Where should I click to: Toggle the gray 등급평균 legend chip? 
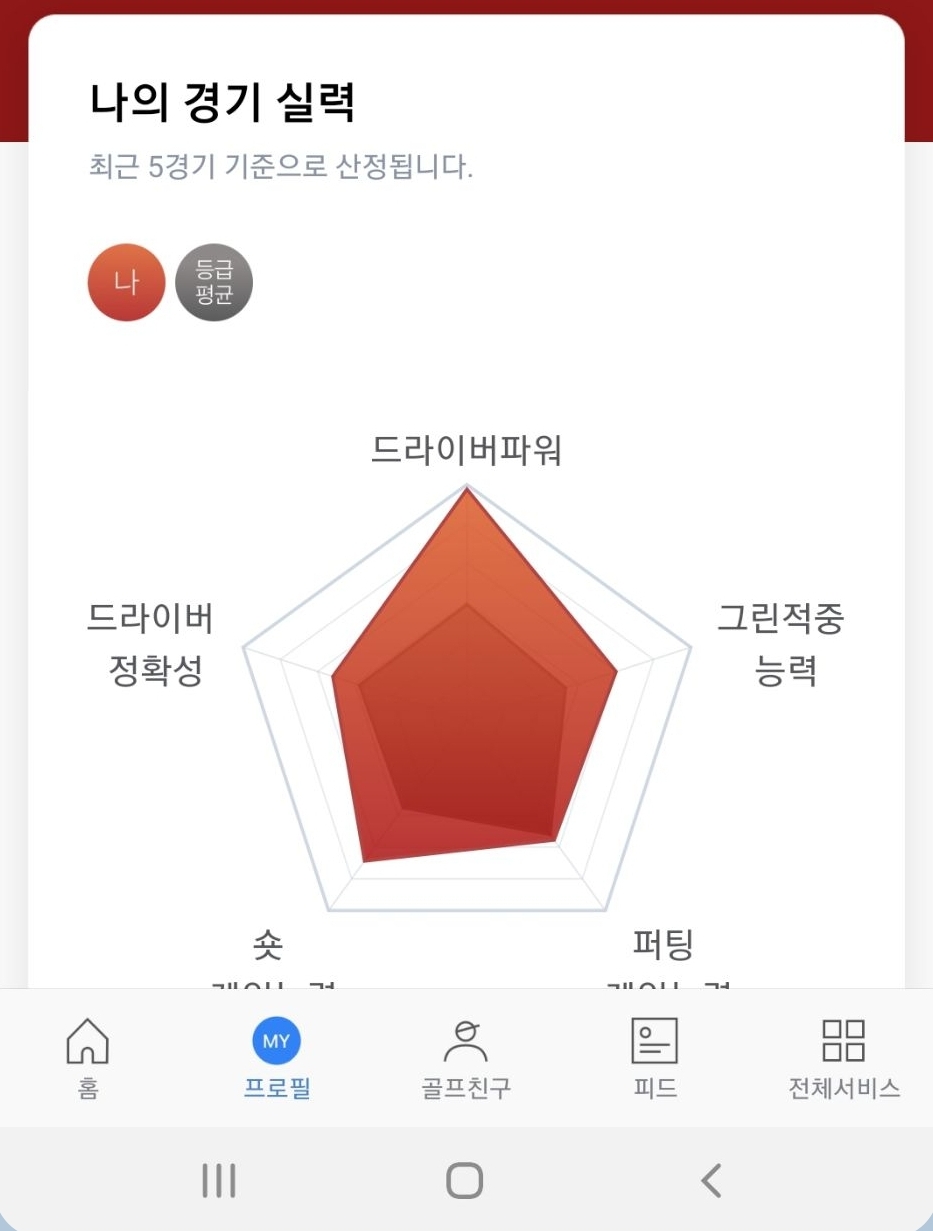214,283
